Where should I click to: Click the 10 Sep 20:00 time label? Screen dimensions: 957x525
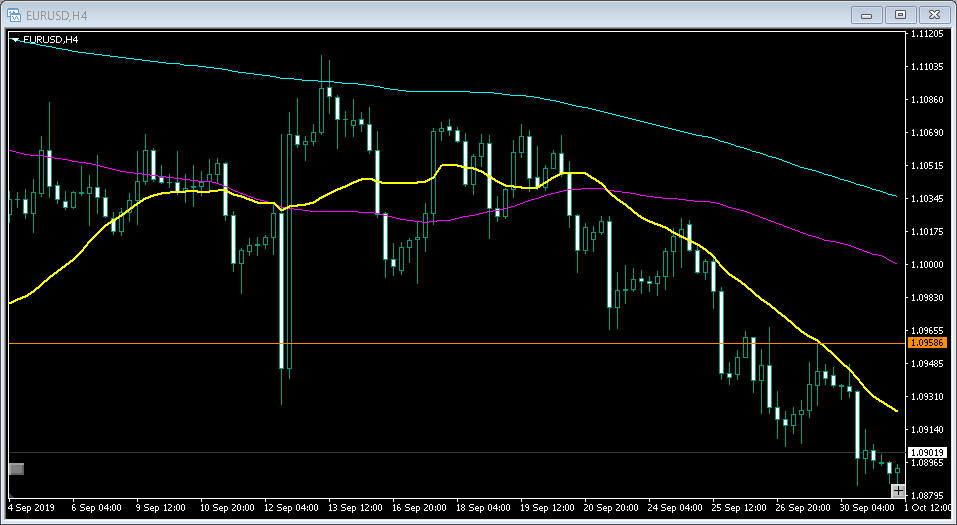click(227, 507)
